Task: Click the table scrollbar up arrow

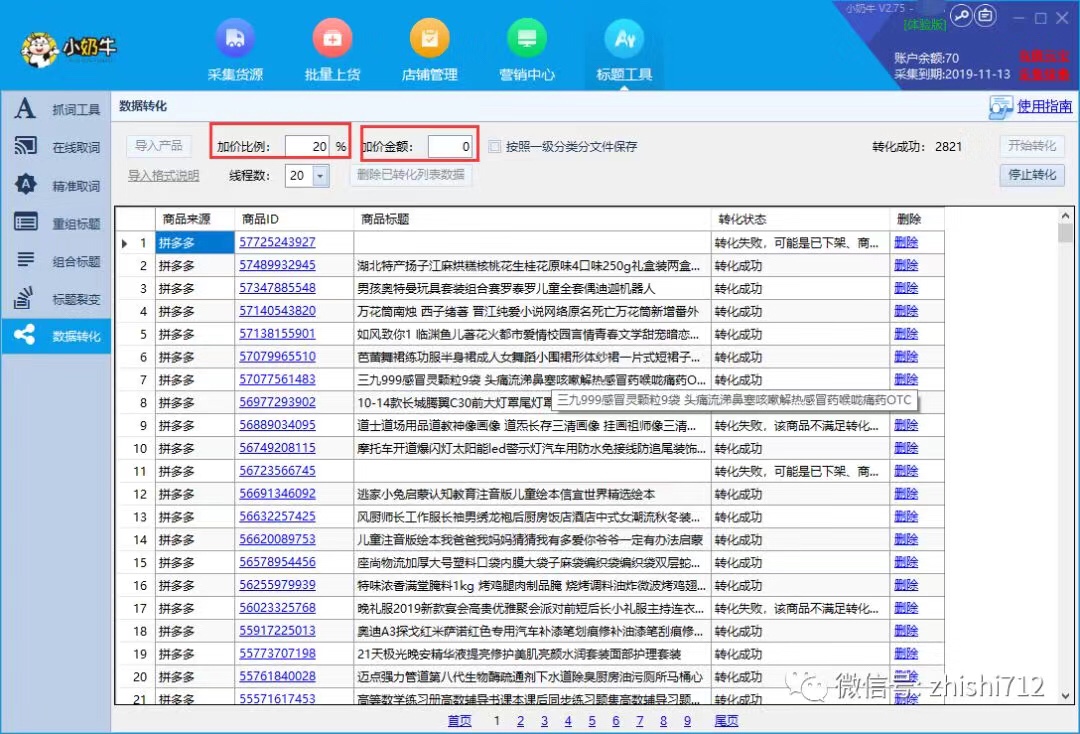Action: pos(1066,216)
